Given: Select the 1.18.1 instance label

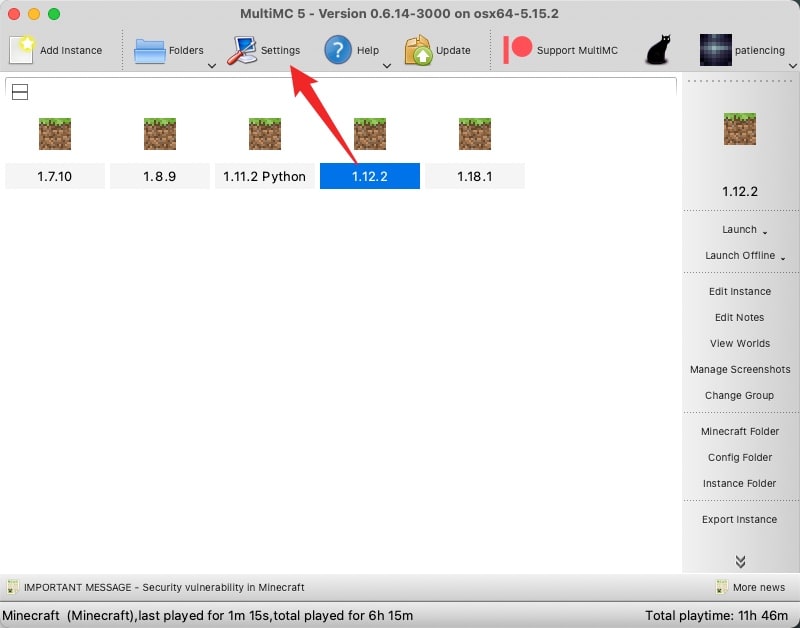Looking at the screenshot, I should 475,177.
